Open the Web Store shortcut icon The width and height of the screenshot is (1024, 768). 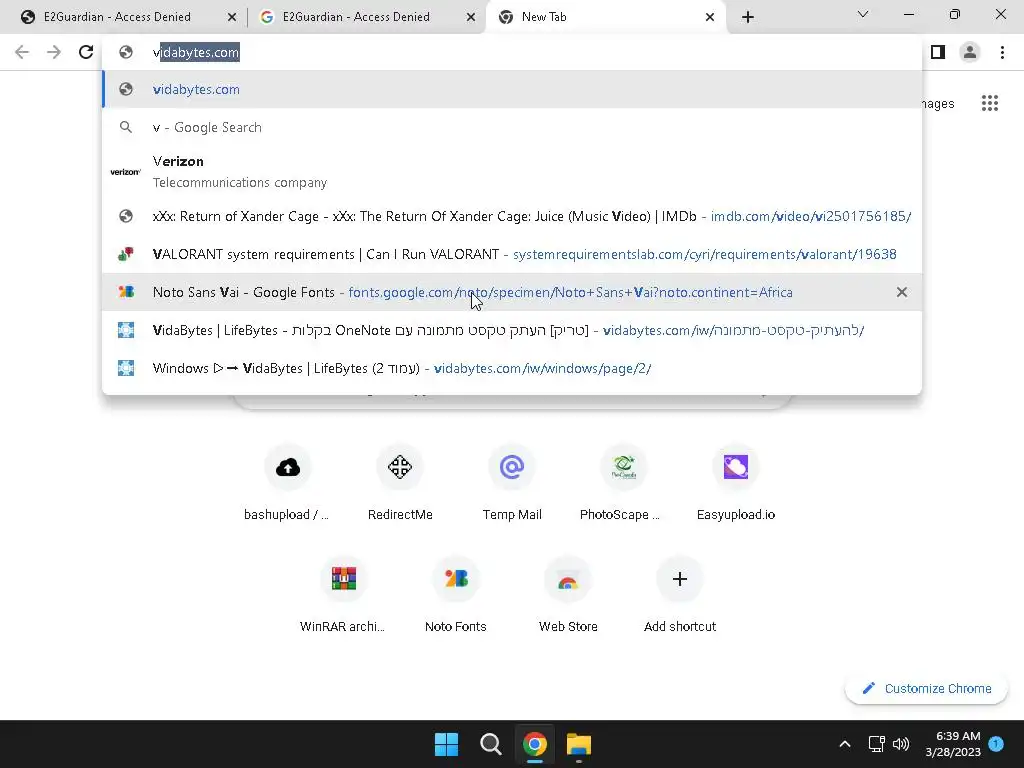pyautogui.click(x=568, y=579)
